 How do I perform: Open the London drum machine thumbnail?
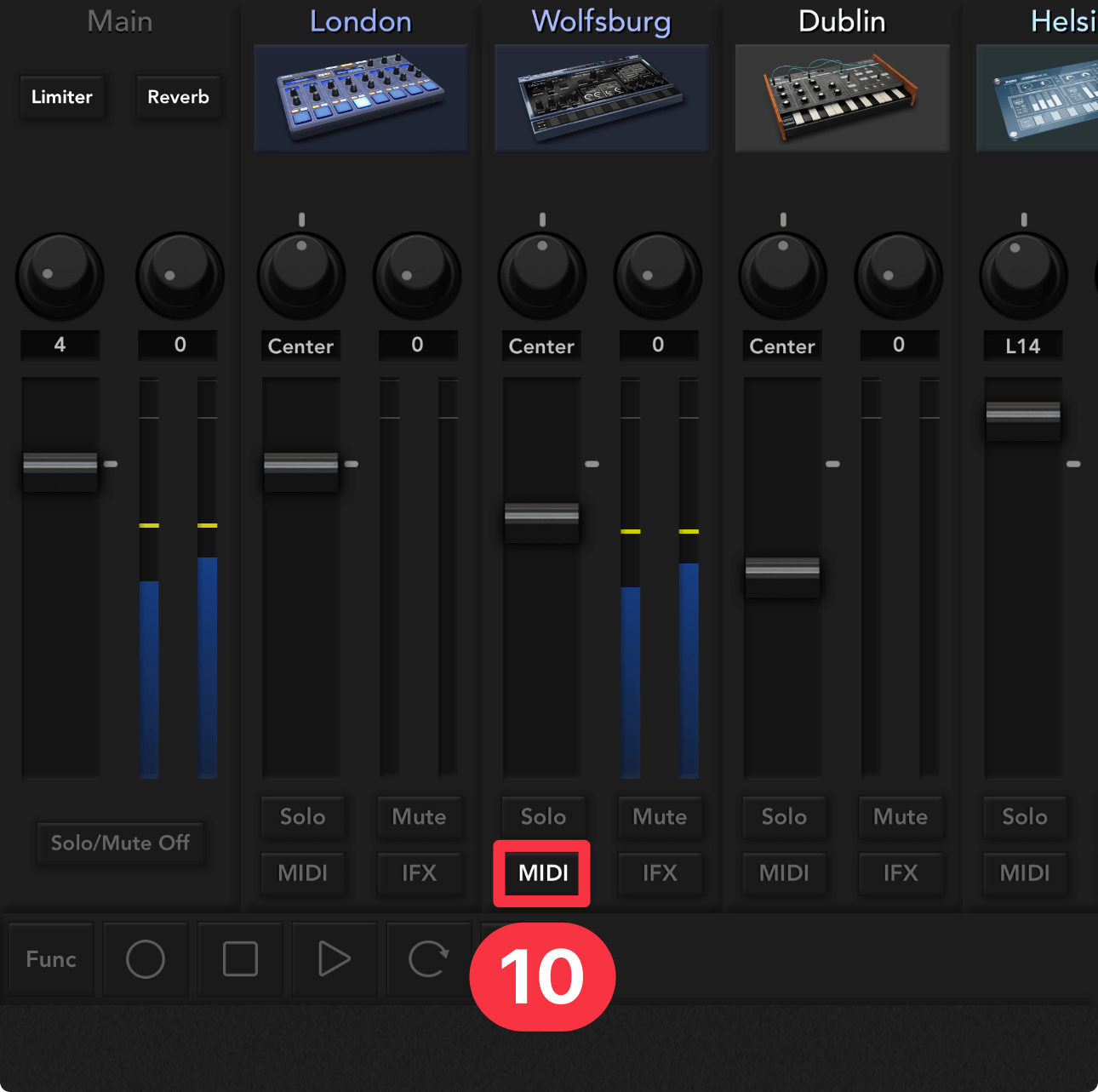click(x=361, y=98)
